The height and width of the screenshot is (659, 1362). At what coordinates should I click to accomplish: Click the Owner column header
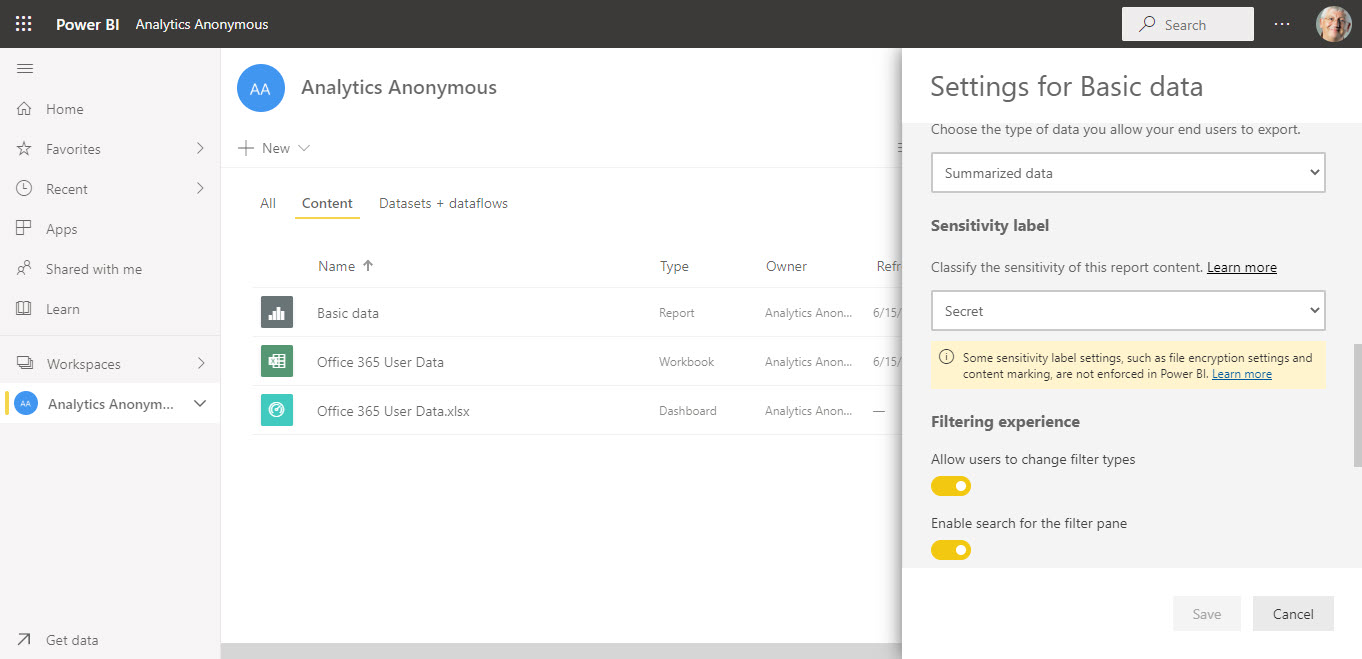786,266
